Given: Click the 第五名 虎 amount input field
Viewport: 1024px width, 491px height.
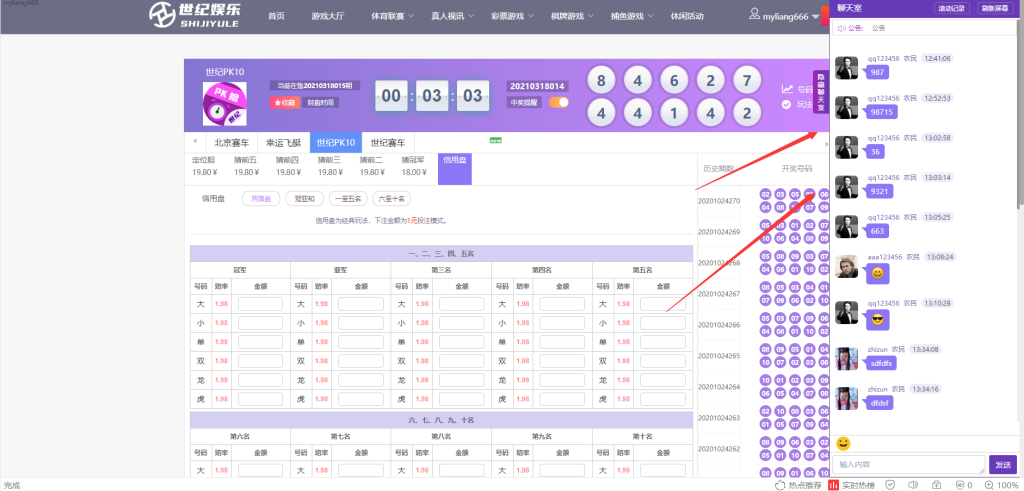Looking at the screenshot, I should point(663,399).
